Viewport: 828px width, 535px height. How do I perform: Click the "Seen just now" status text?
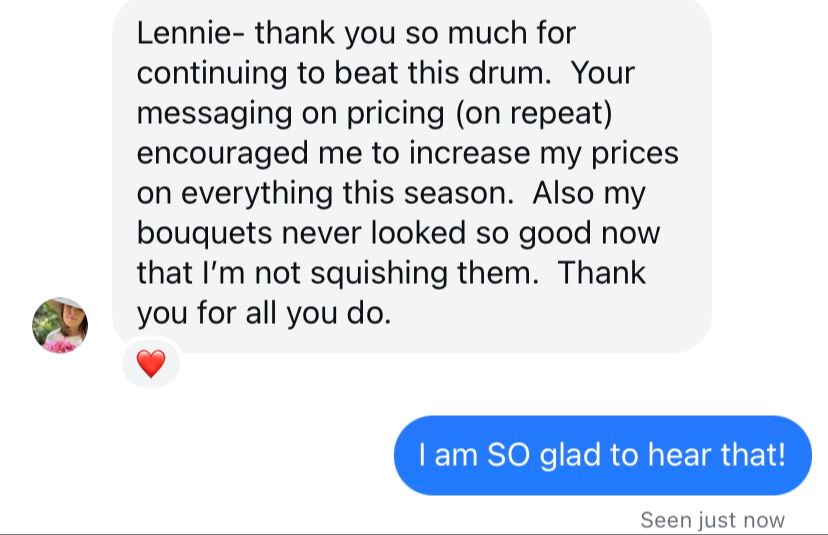tap(712, 520)
